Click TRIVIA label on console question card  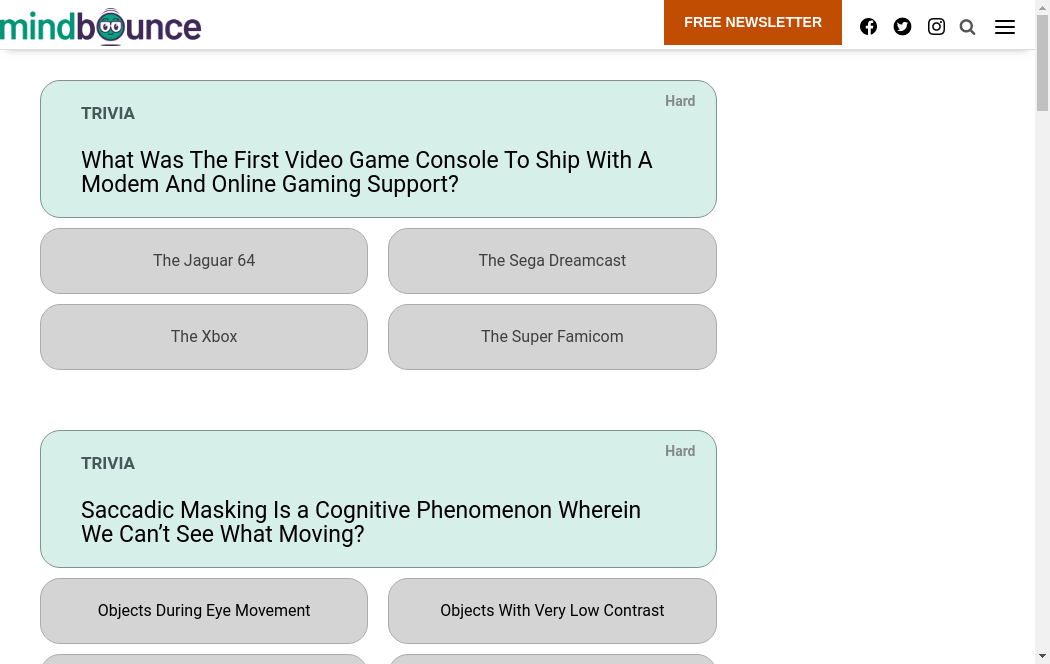click(108, 114)
